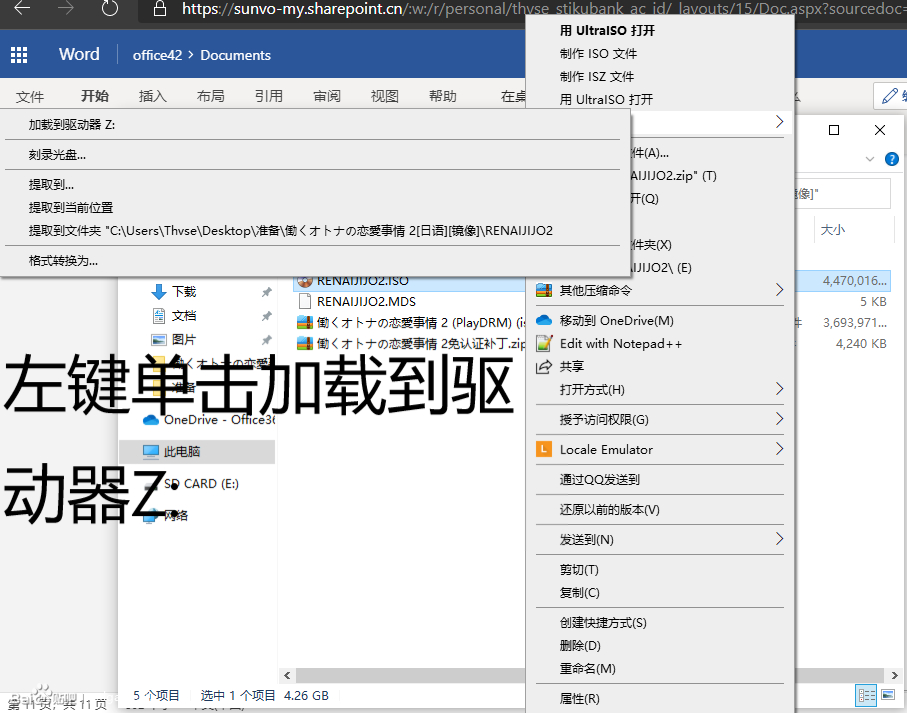
Task: Expand the 其他压缩命令 submenu
Action: [779, 290]
